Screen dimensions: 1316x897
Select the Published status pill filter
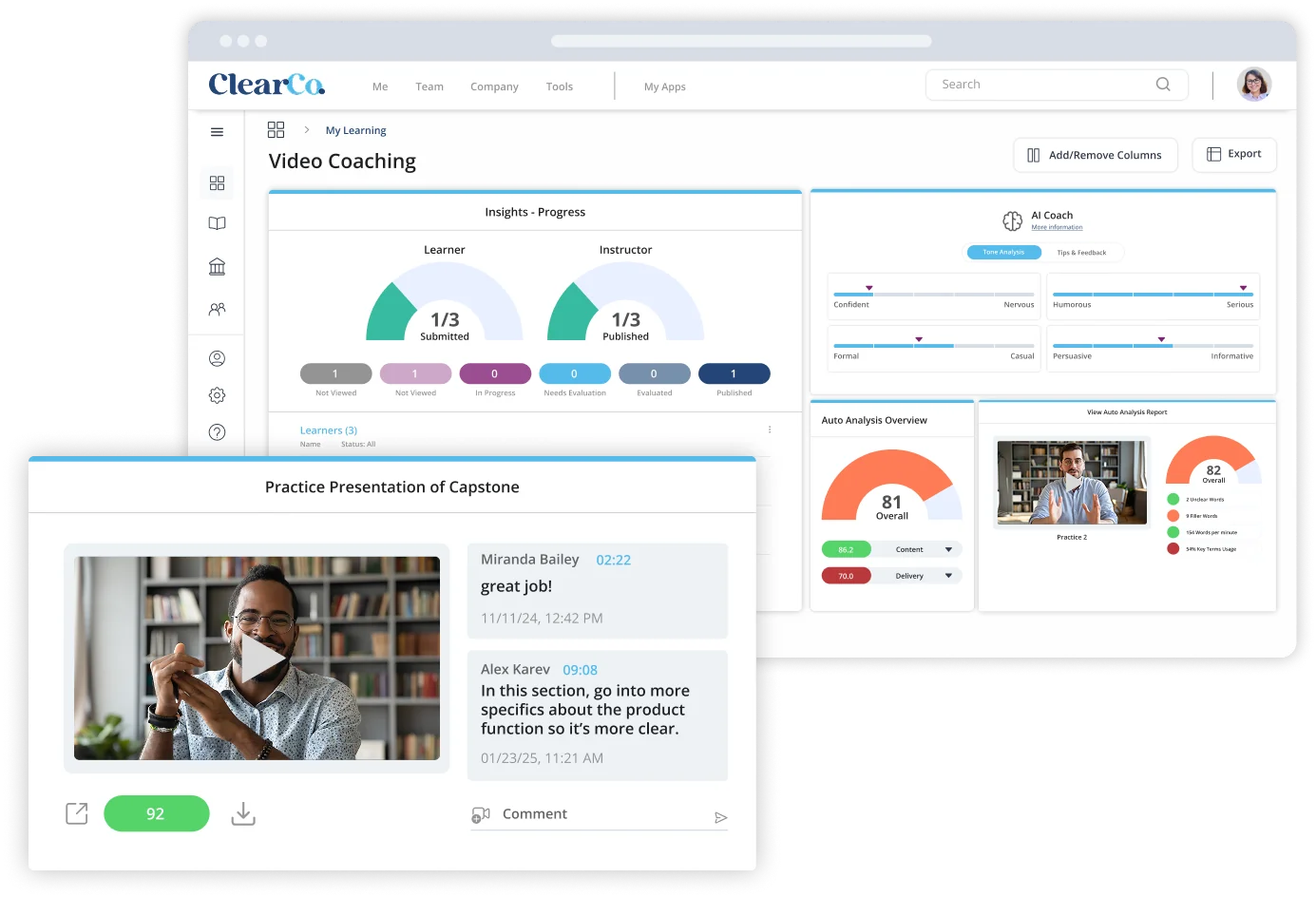pos(734,374)
